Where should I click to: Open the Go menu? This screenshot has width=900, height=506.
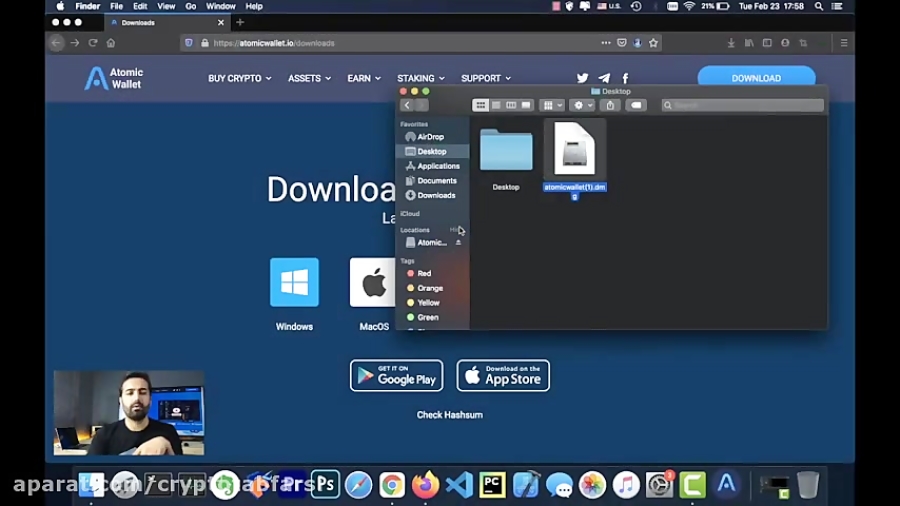(191, 6)
